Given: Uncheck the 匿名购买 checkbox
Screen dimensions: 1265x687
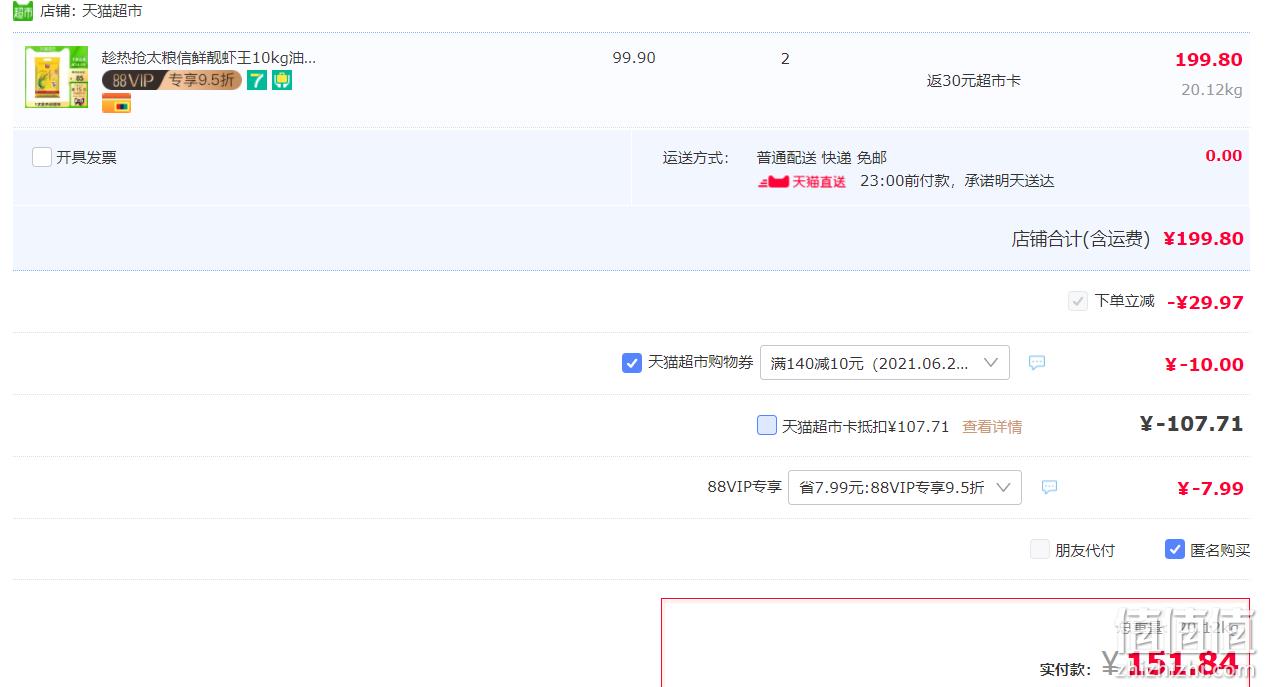Looking at the screenshot, I should 1175,549.
